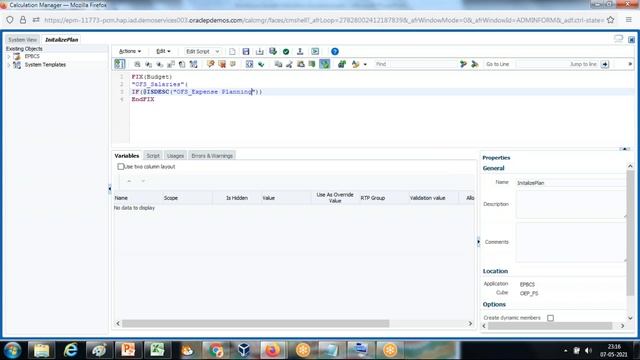Click the Variables table horizontal scrollbar
Screen dimensions: 640x360
(255, 324)
